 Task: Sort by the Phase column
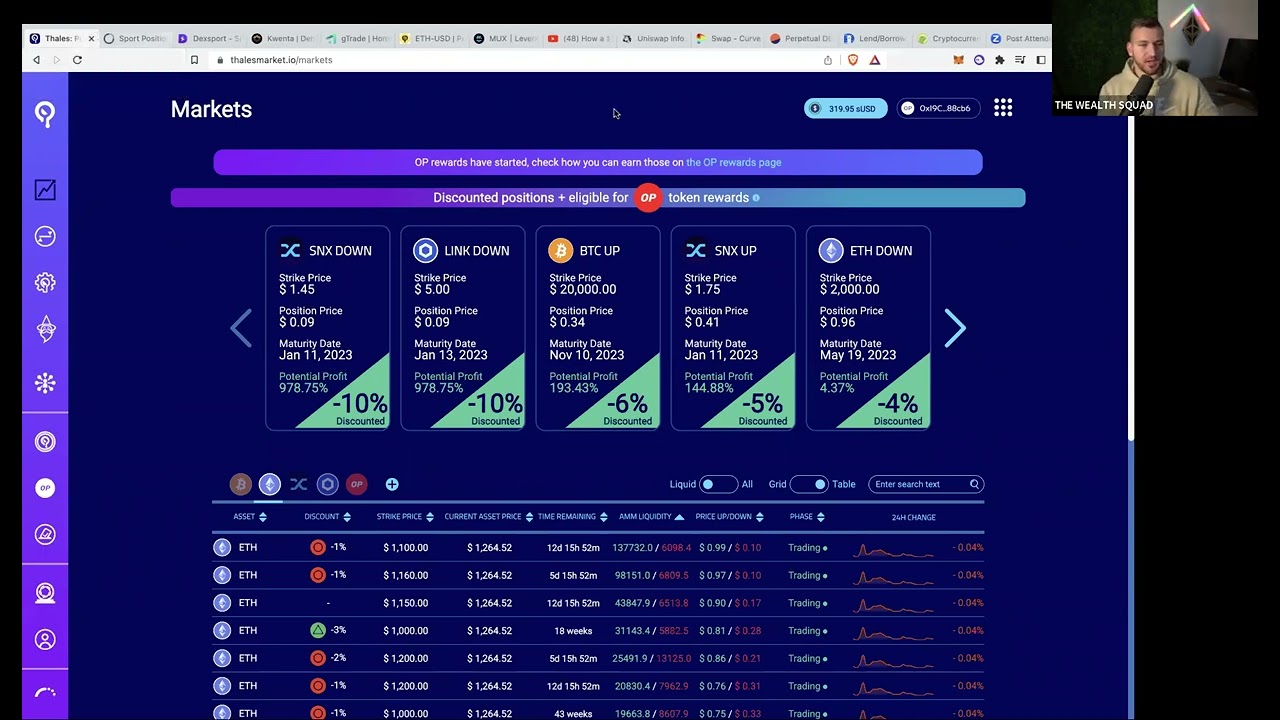coord(807,517)
